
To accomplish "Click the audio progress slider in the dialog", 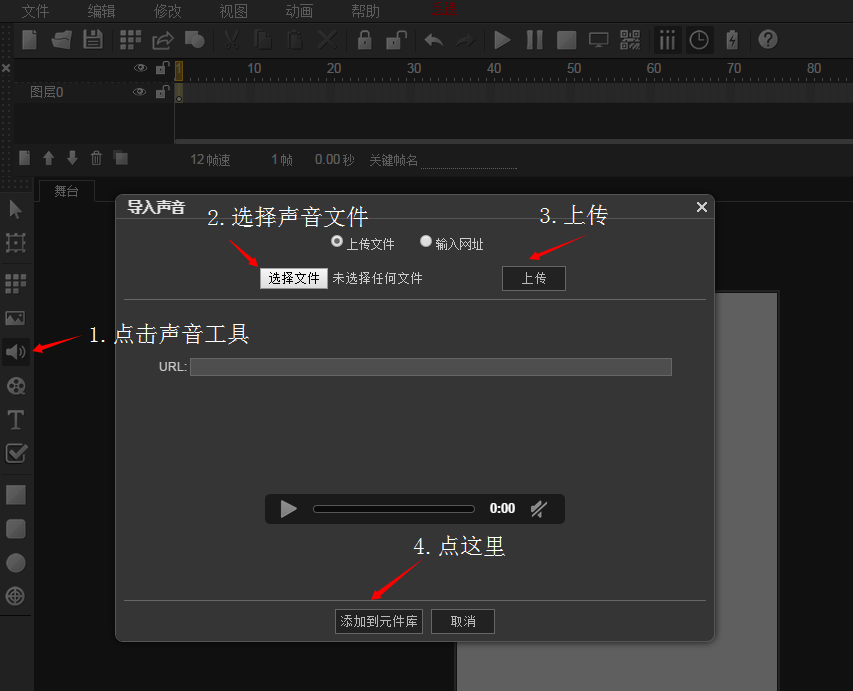I will click(394, 508).
